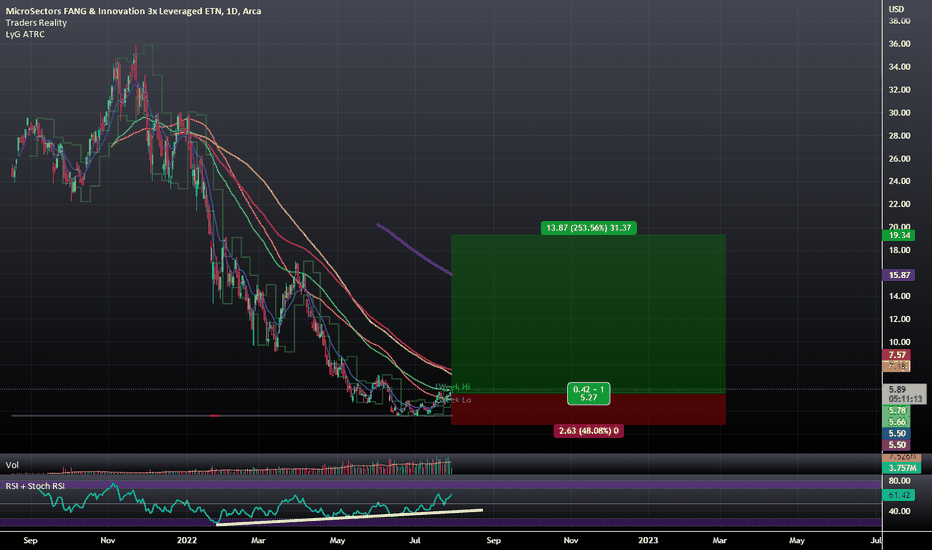Click the 80.00 RSI scale label
Screen dimensions: 932x550
pyautogui.click(x=899, y=480)
